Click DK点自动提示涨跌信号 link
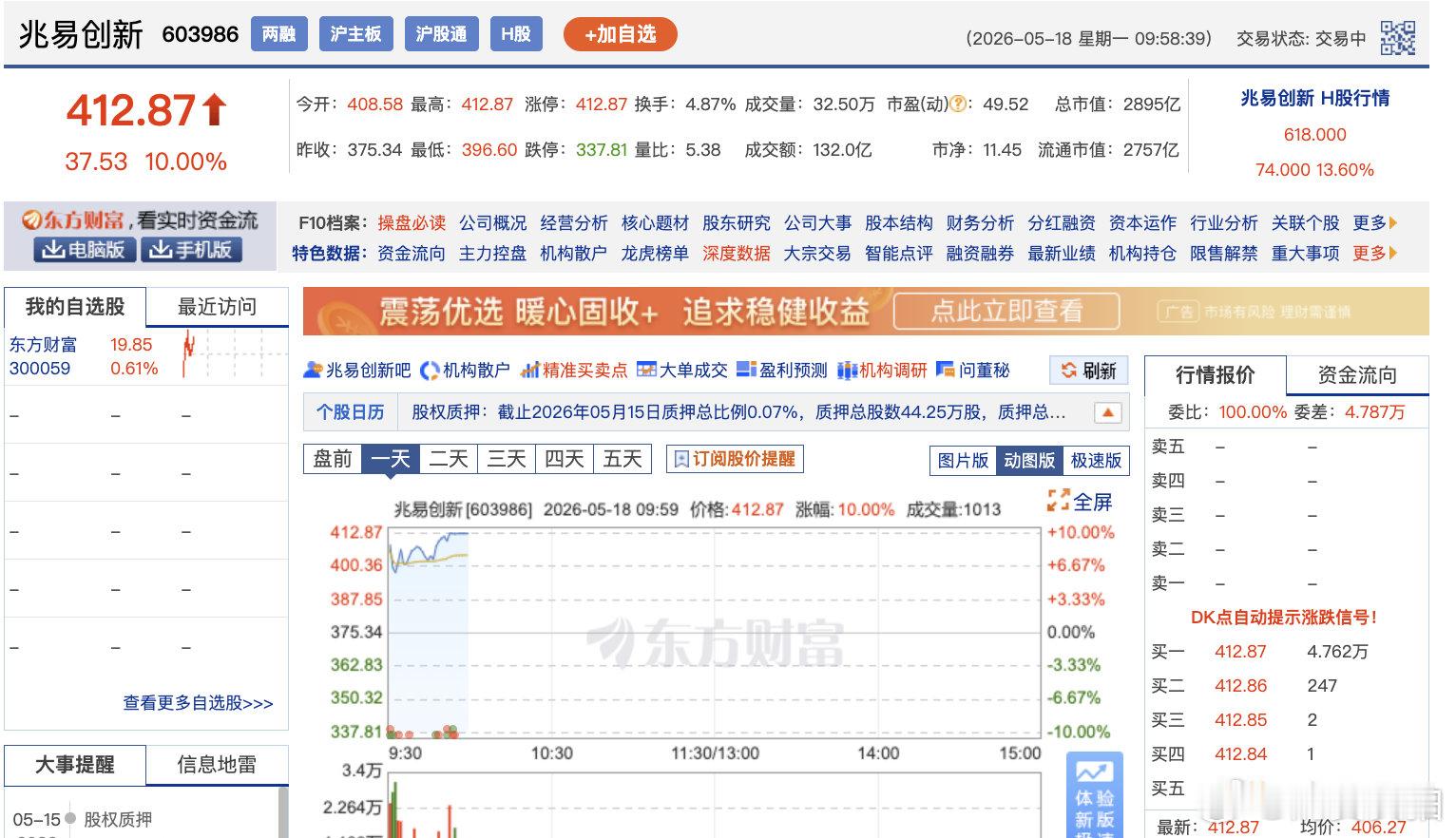This screenshot has width=1456, height=838. tap(1284, 617)
